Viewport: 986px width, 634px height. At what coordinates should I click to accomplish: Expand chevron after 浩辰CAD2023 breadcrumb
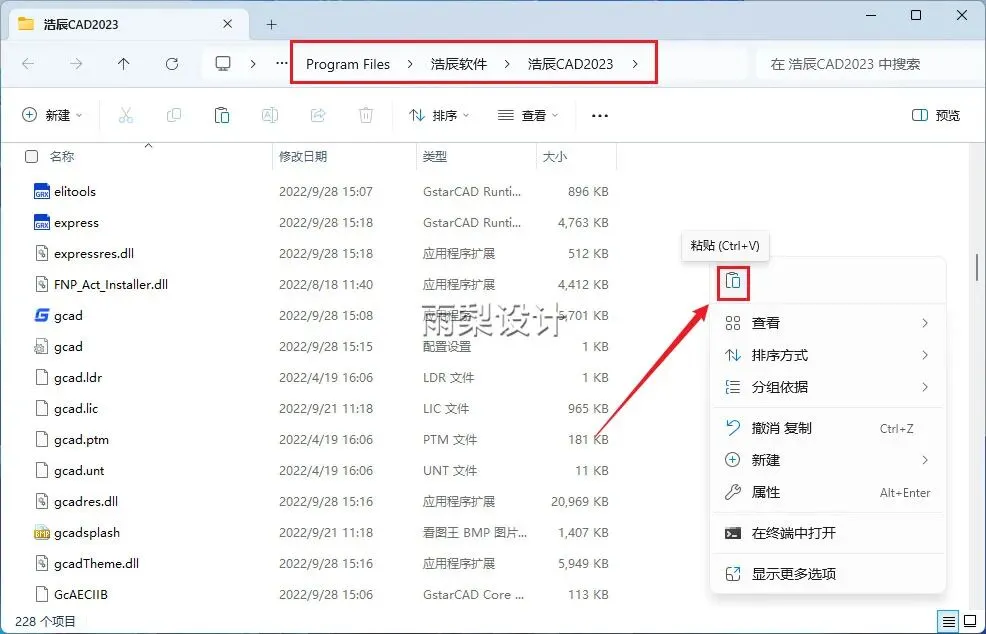[x=635, y=64]
